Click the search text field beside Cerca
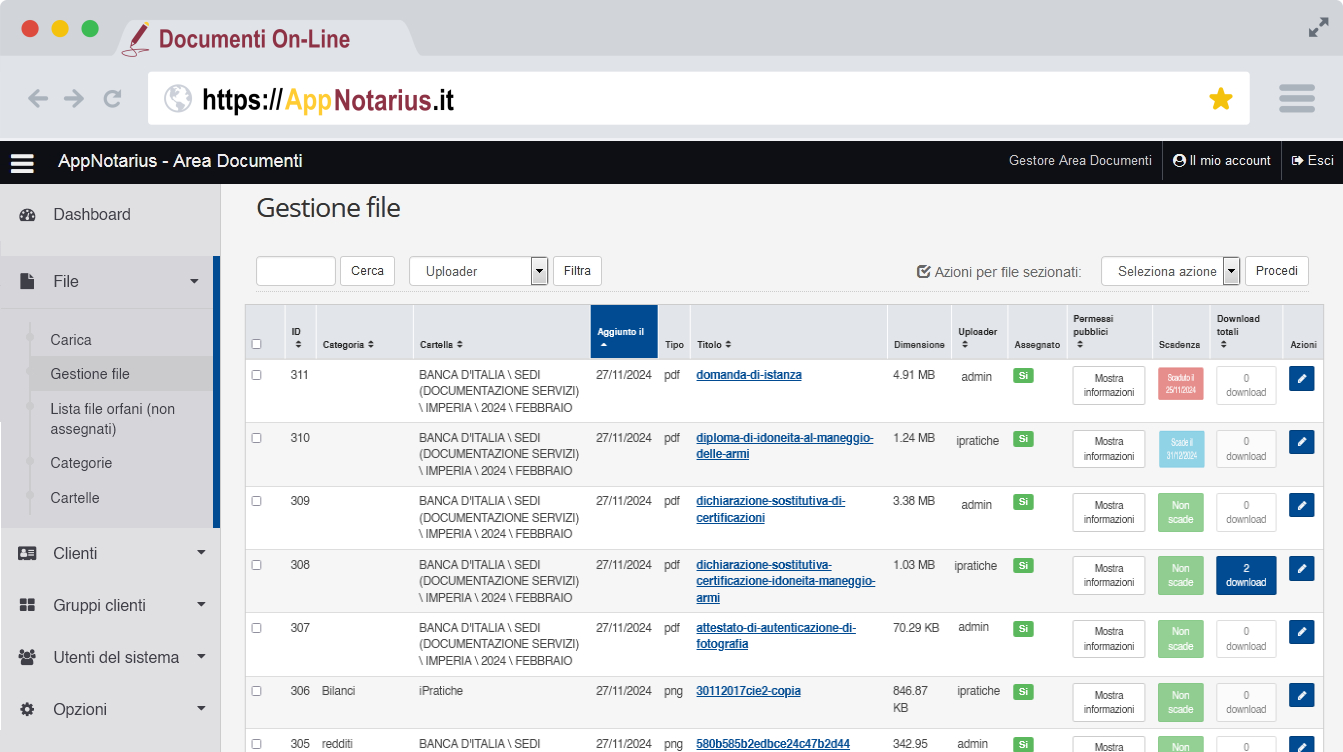This screenshot has width=1343, height=752. [296, 271]
